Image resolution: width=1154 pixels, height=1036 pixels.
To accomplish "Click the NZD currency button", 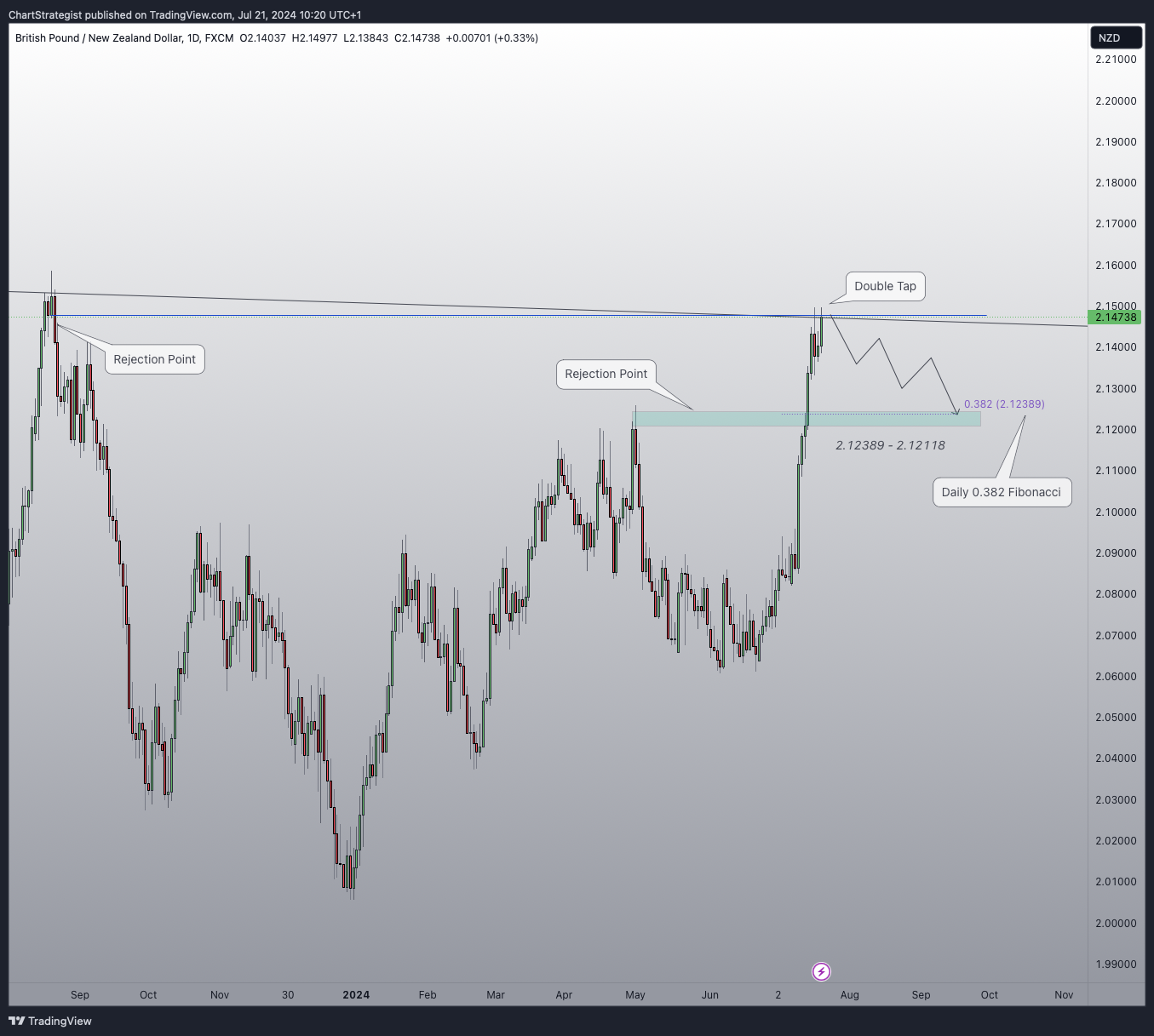I will (1115, 37).
